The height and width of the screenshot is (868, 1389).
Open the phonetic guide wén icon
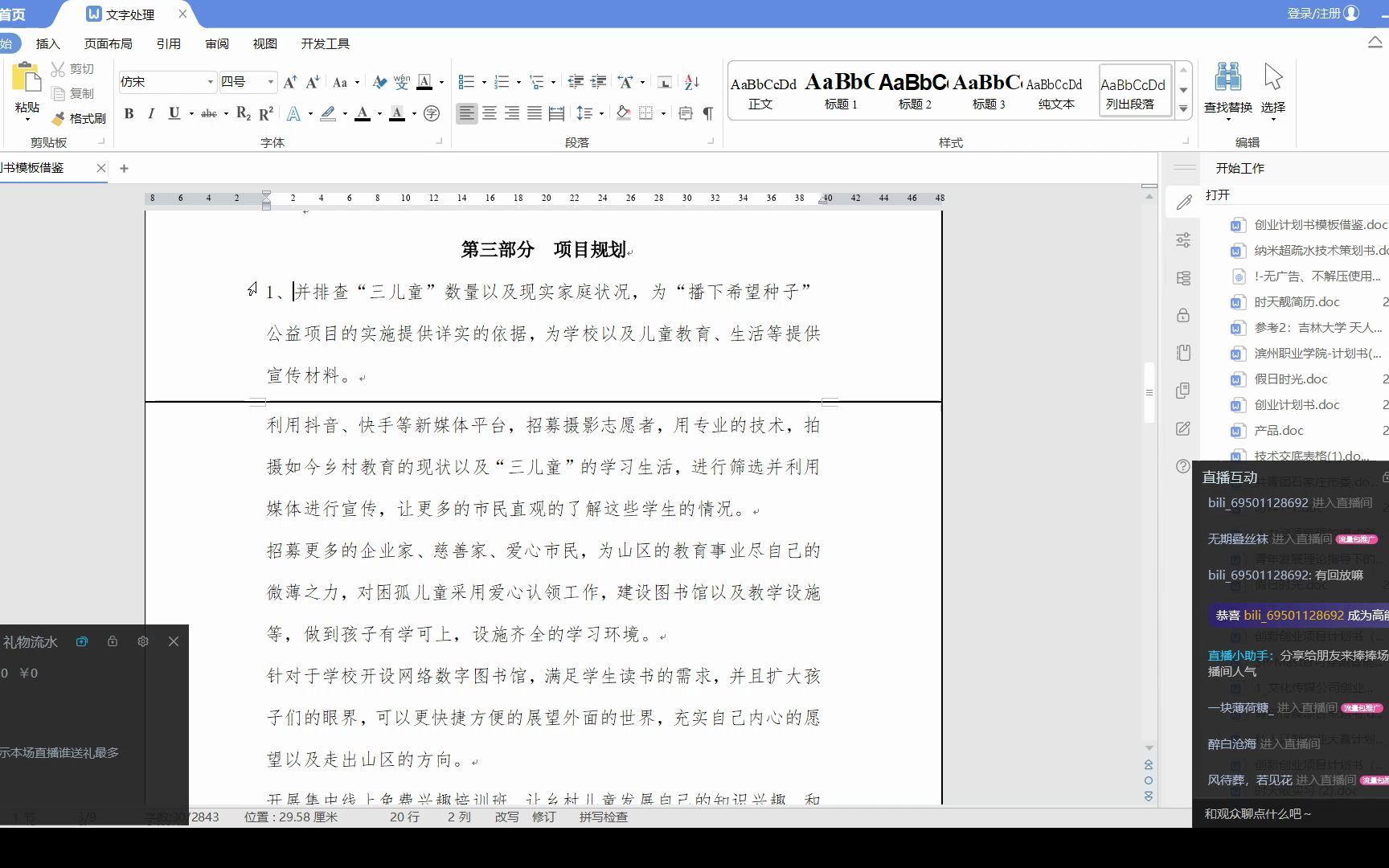coord(402,82)
